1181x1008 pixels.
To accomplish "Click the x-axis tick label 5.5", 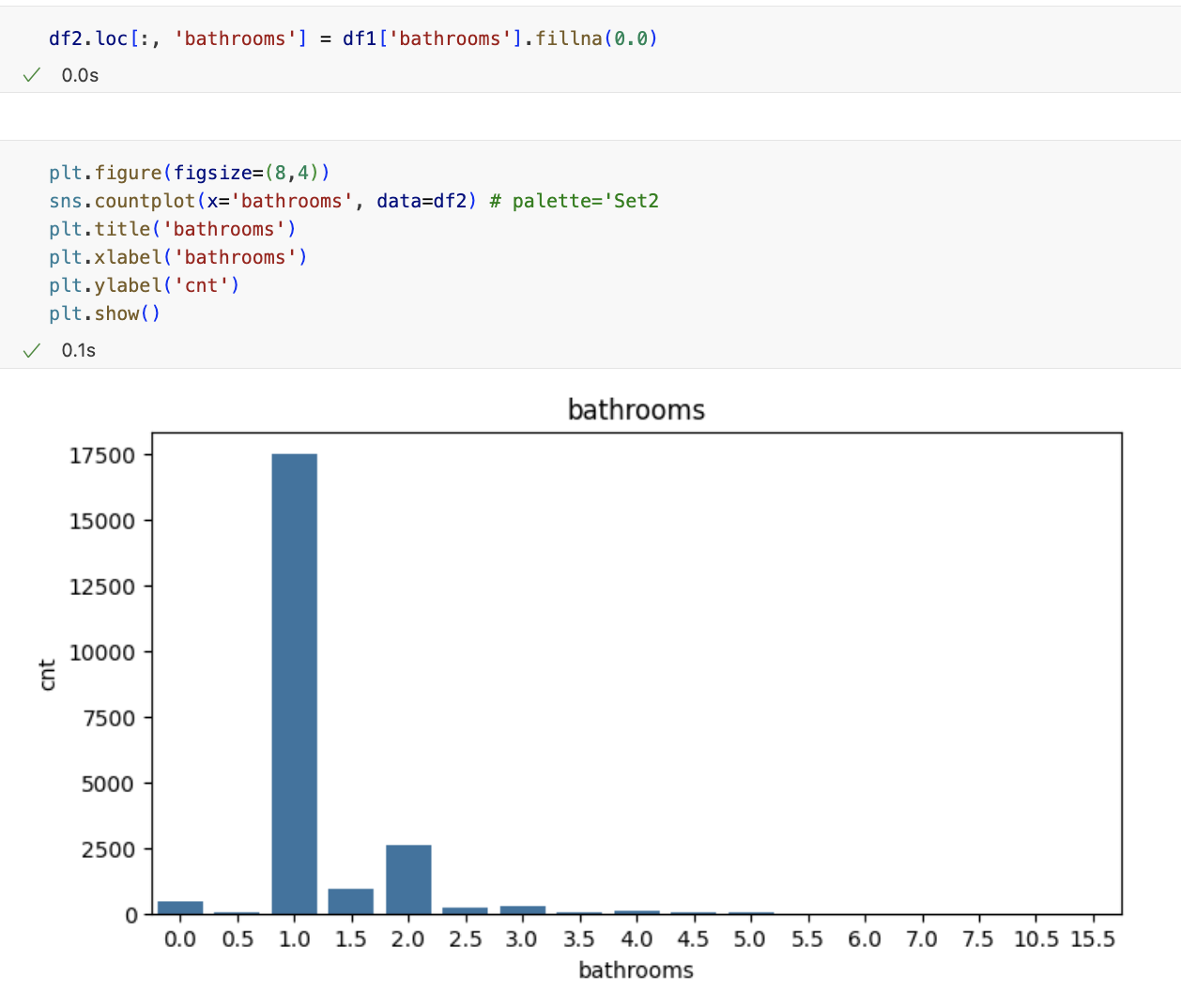I will 807,939.
